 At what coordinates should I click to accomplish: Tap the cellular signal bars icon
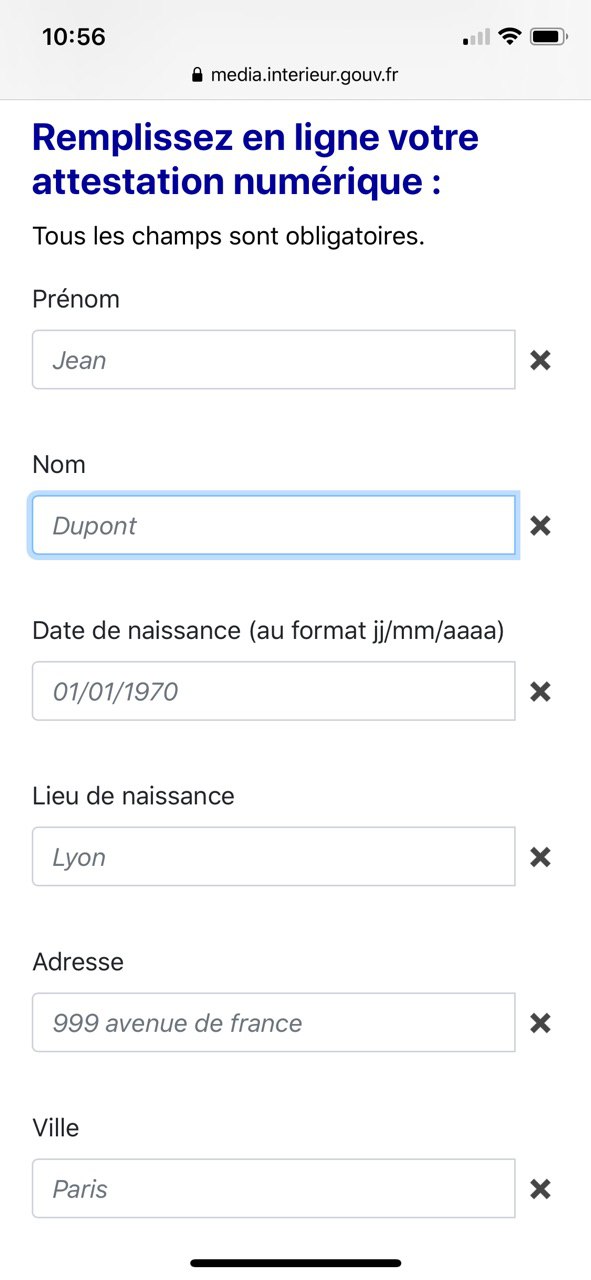coord(476,38)
